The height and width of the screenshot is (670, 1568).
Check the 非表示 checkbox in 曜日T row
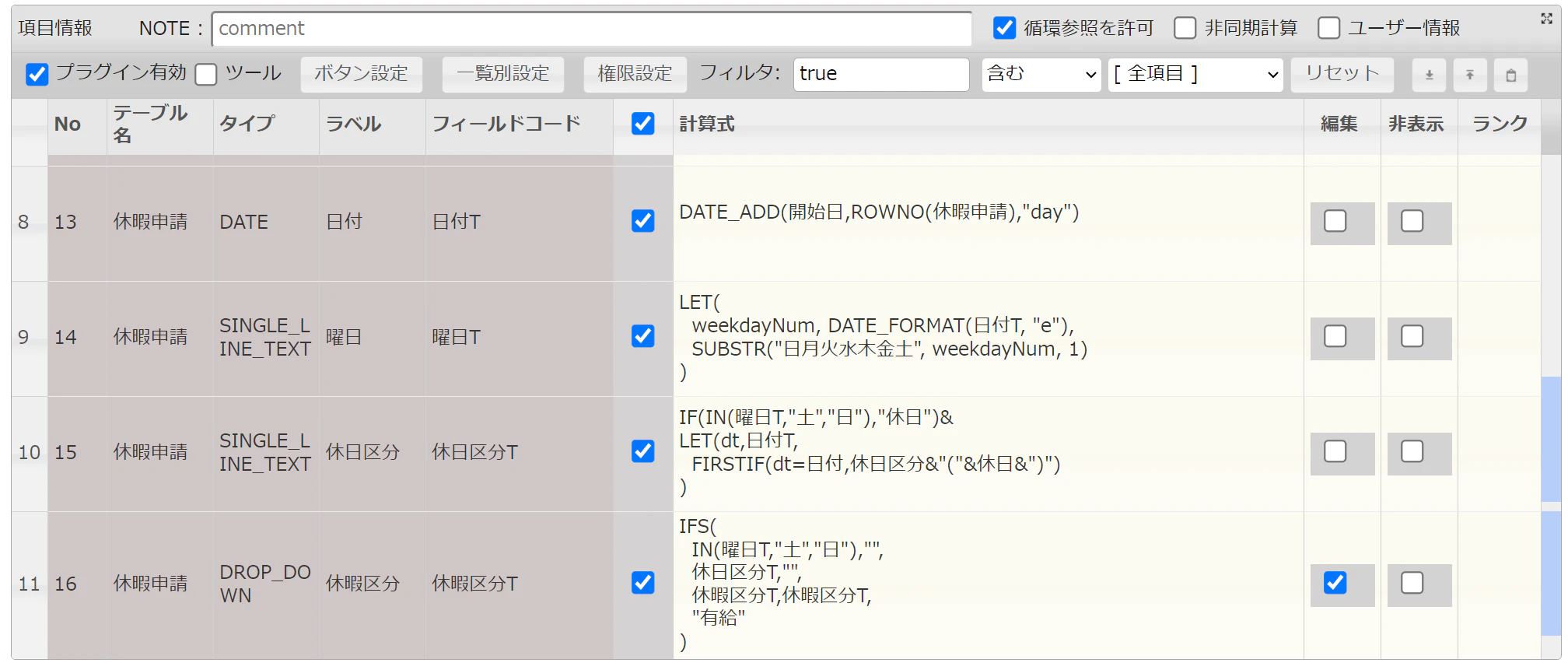(1412, 336)
